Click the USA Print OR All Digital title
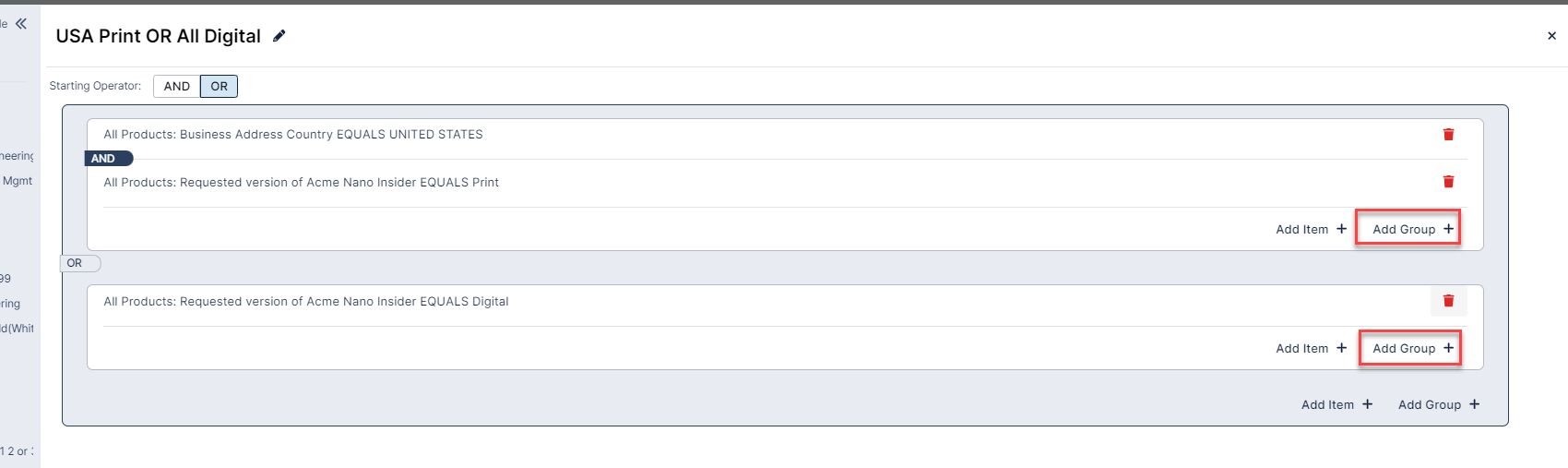This screenshot has width=1568, height=468. pos(158,36)
